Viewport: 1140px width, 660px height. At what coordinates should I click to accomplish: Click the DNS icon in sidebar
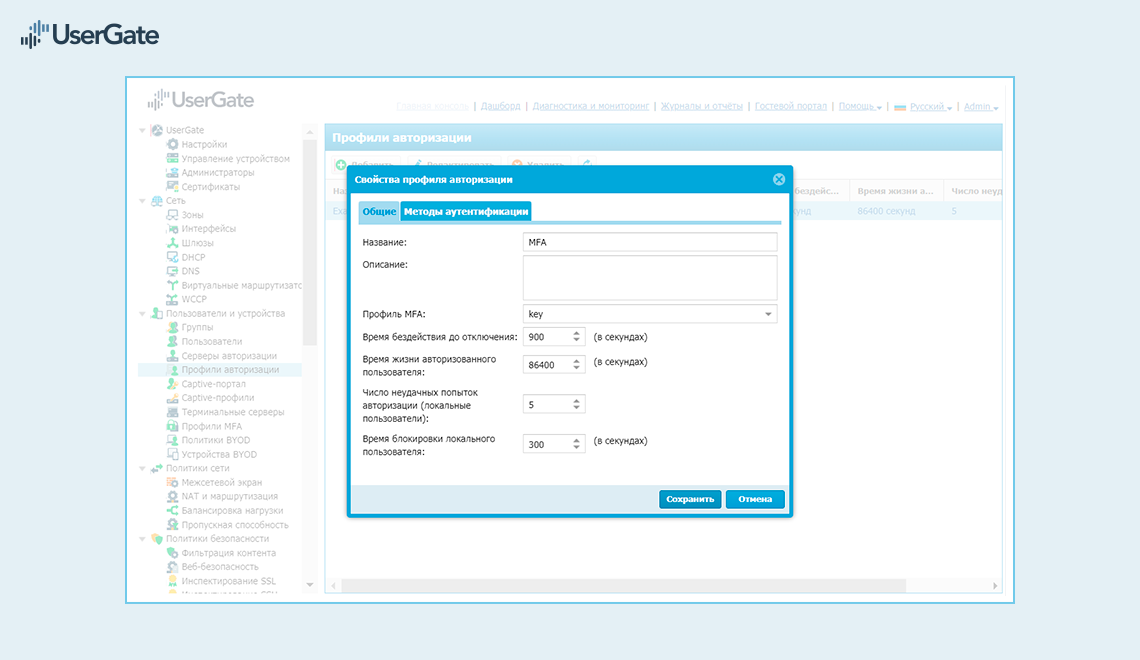pyautogui.click(x=172, y=271)
